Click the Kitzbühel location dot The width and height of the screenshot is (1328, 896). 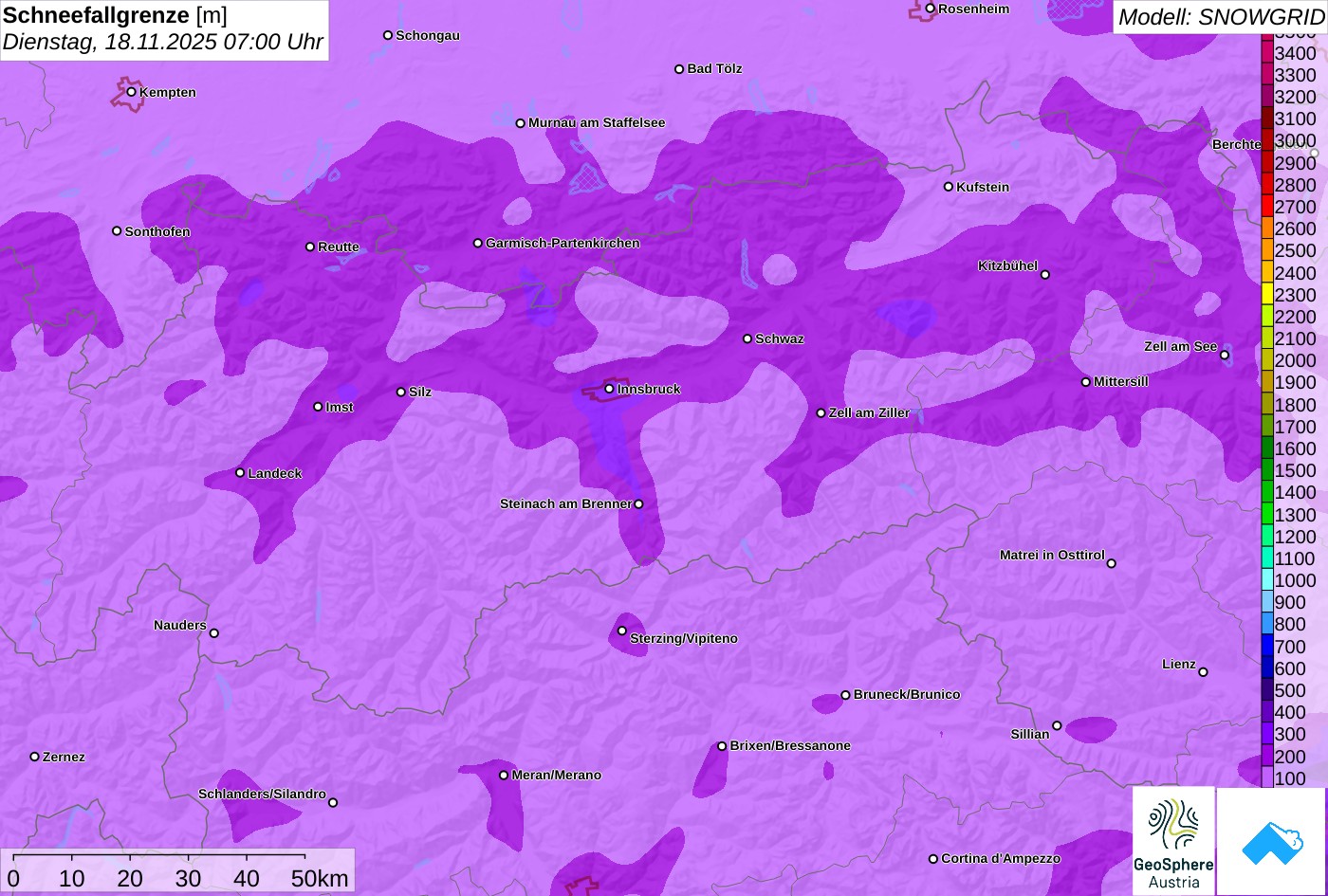click(1045, 275)
